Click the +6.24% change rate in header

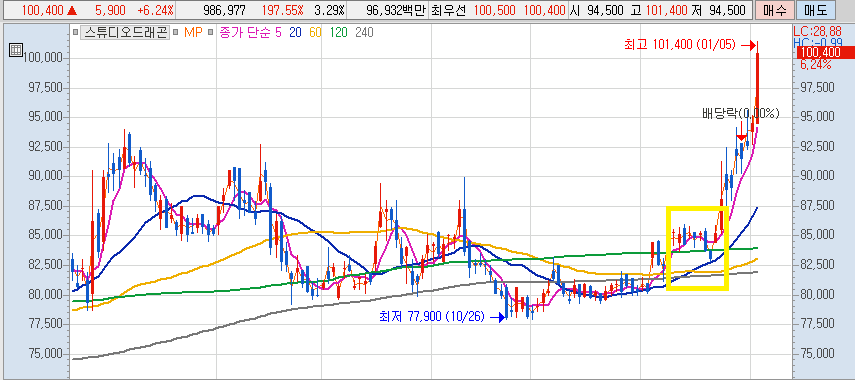click(155, 10)
